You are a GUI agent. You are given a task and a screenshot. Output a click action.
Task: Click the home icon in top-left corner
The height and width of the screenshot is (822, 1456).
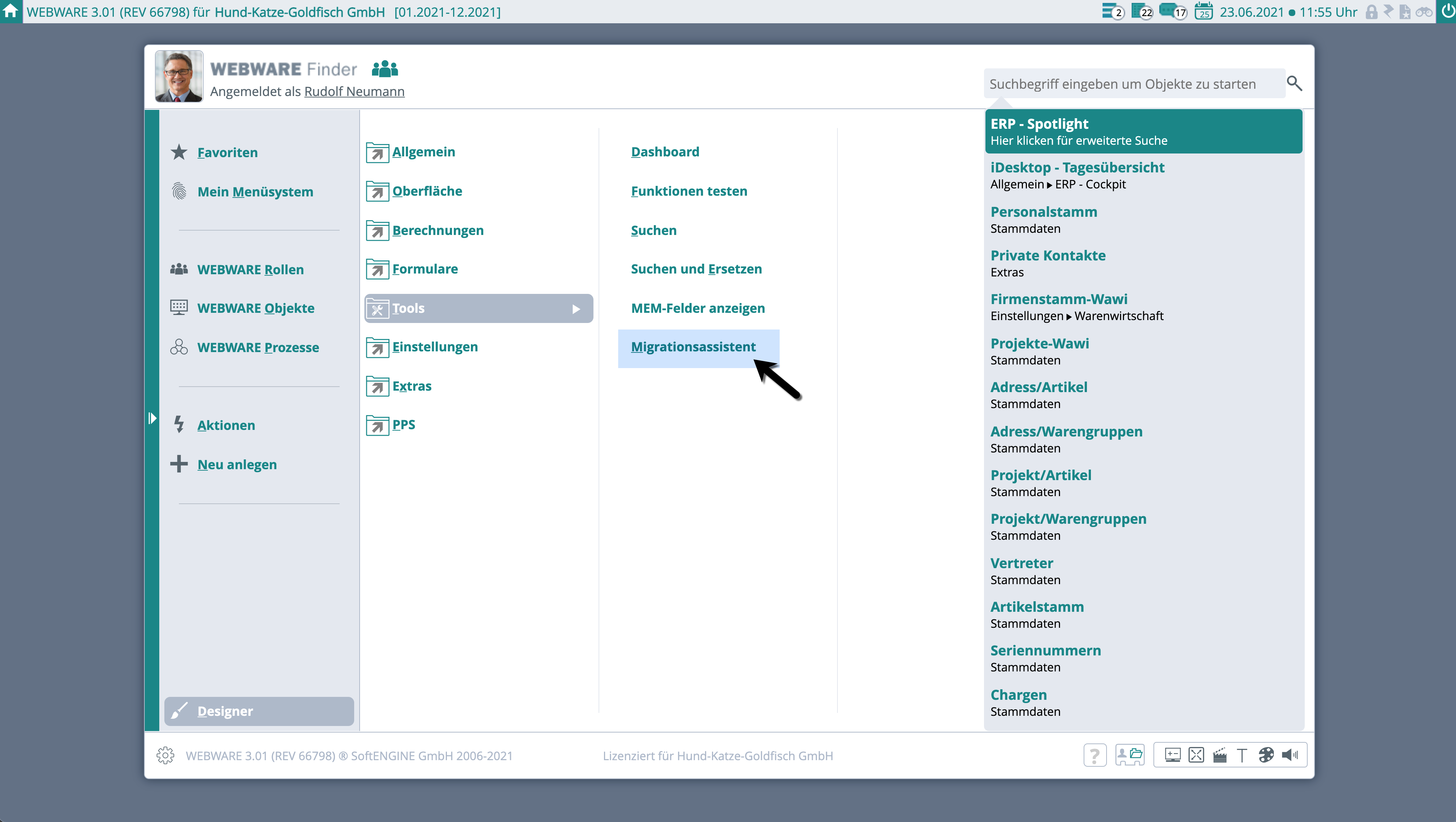11,11
